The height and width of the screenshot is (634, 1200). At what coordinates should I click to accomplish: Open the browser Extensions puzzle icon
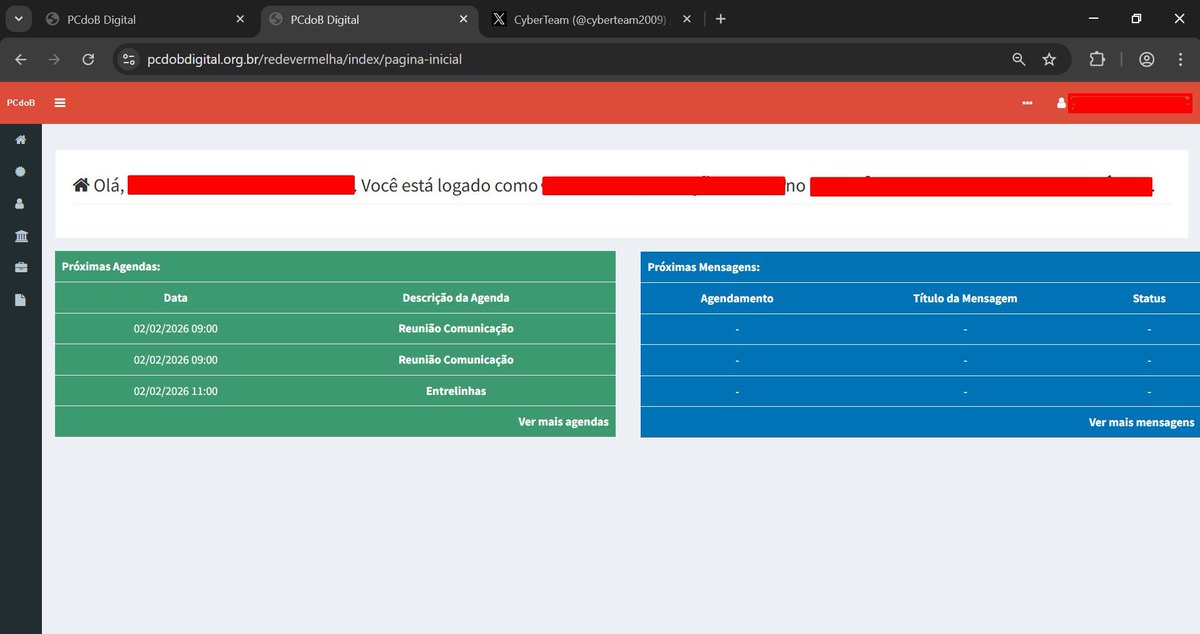tap(1097, 59)
